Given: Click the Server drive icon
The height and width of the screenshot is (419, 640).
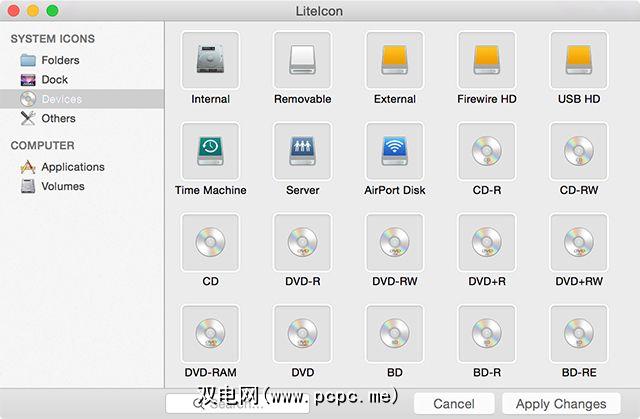Looking at the screenshot, I should [x=302, y=151].
